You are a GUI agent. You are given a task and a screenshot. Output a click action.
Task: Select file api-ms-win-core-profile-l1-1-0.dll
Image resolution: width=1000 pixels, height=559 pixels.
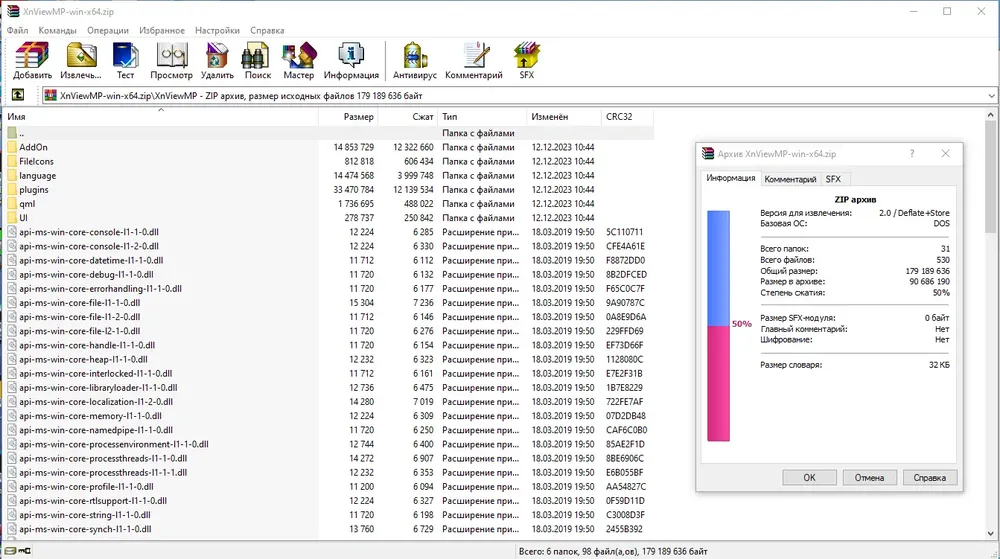click(86, 486)
